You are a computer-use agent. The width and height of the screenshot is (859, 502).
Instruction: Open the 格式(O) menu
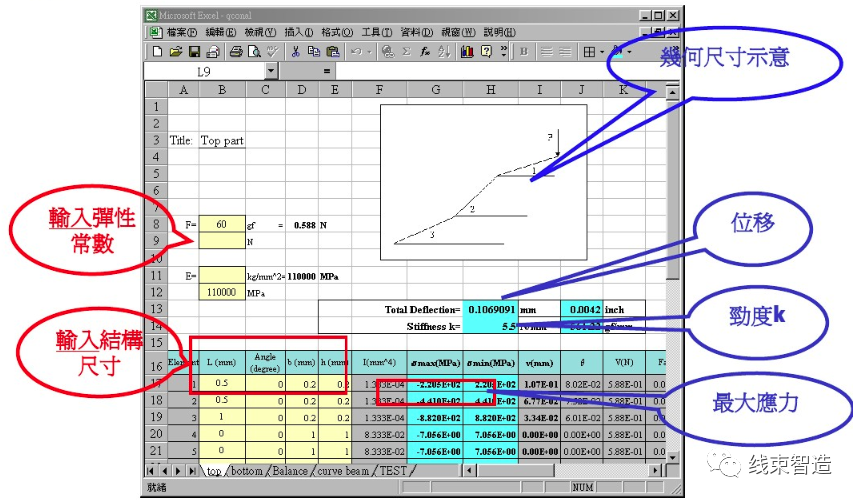(x=337, y=32)
